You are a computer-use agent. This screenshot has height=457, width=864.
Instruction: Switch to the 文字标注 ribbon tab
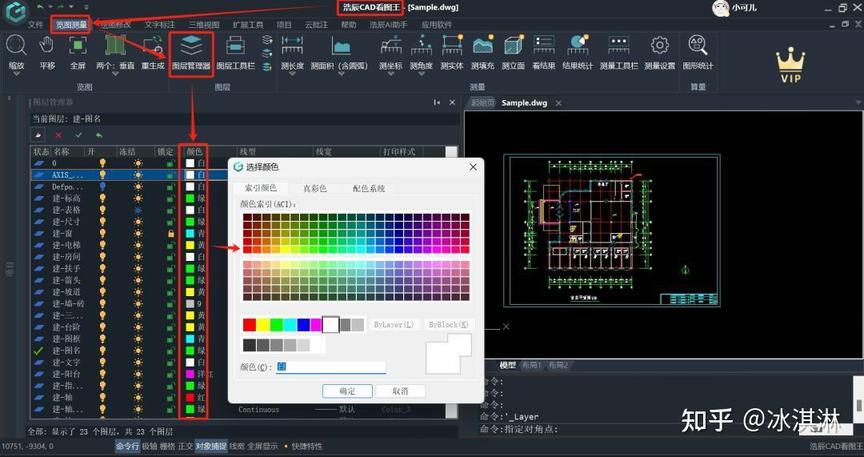160,25
